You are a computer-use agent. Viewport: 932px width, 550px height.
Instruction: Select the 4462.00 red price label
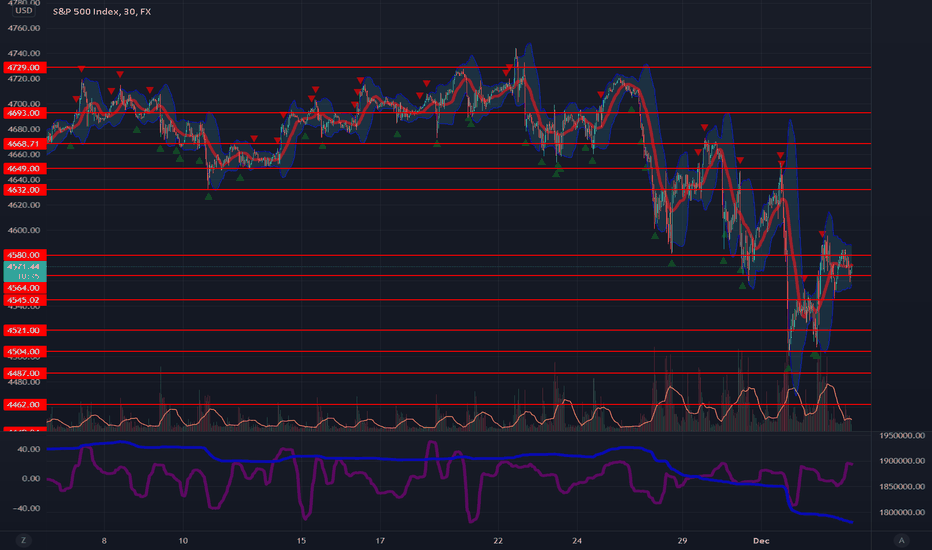[x=24, y=405]
